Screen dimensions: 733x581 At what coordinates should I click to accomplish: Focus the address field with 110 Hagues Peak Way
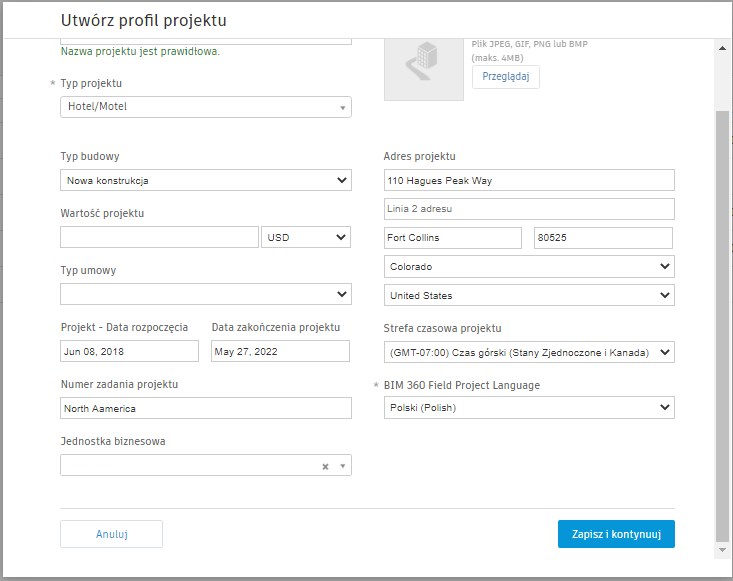click(x=528, y=181)
